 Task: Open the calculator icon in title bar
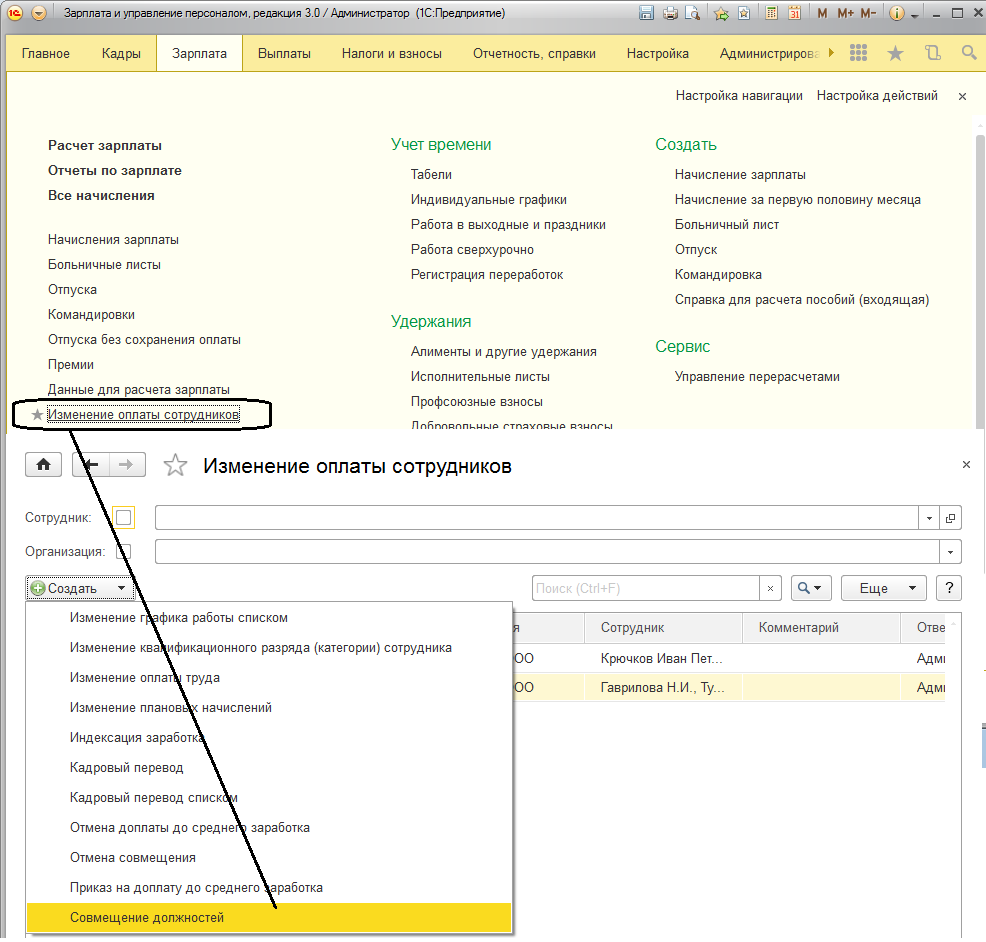click(x=771, y=14)
